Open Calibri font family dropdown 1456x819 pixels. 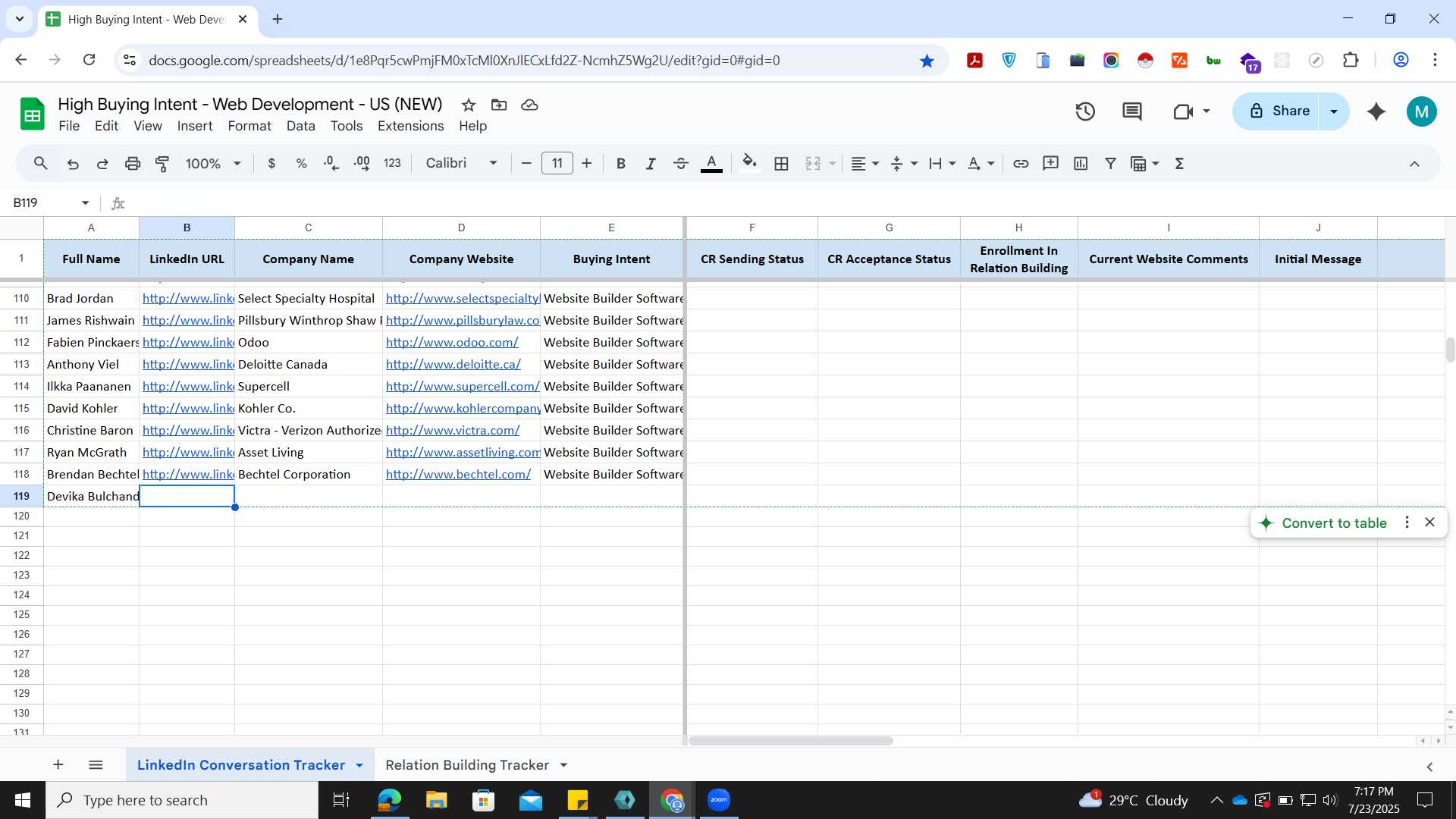pyautogui.click(x=461, y=163)
